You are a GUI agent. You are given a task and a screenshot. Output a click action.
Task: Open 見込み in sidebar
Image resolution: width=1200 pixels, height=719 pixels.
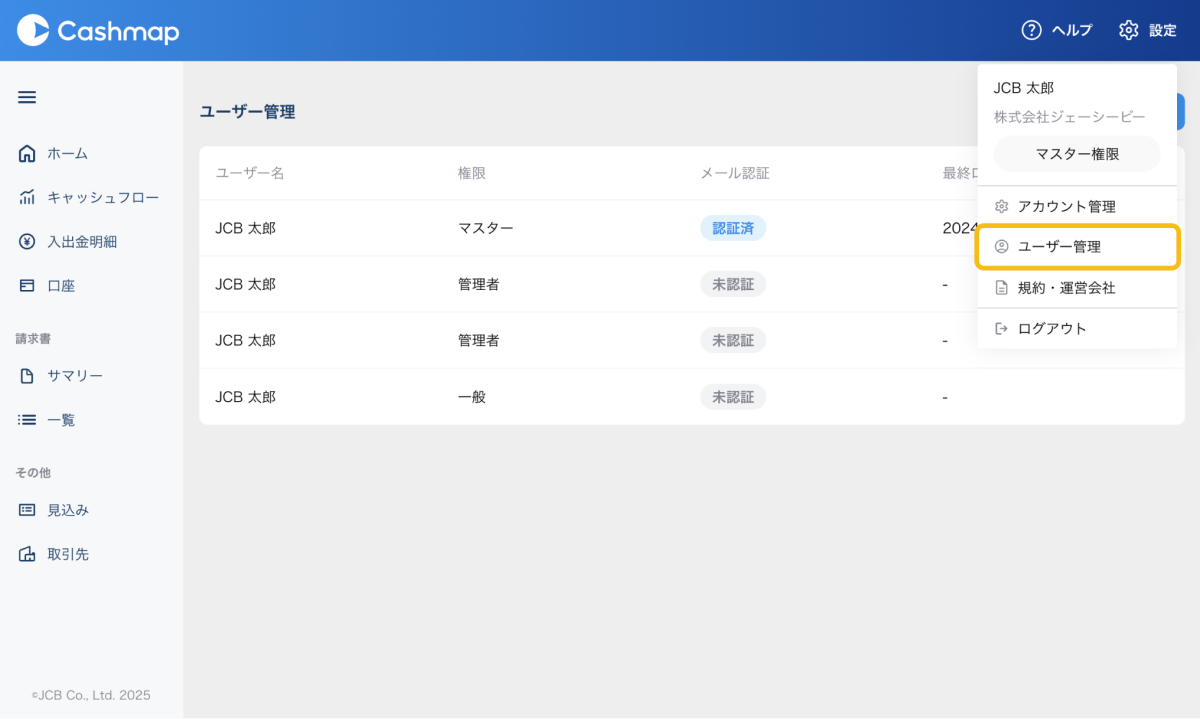(x=67, y=510)
